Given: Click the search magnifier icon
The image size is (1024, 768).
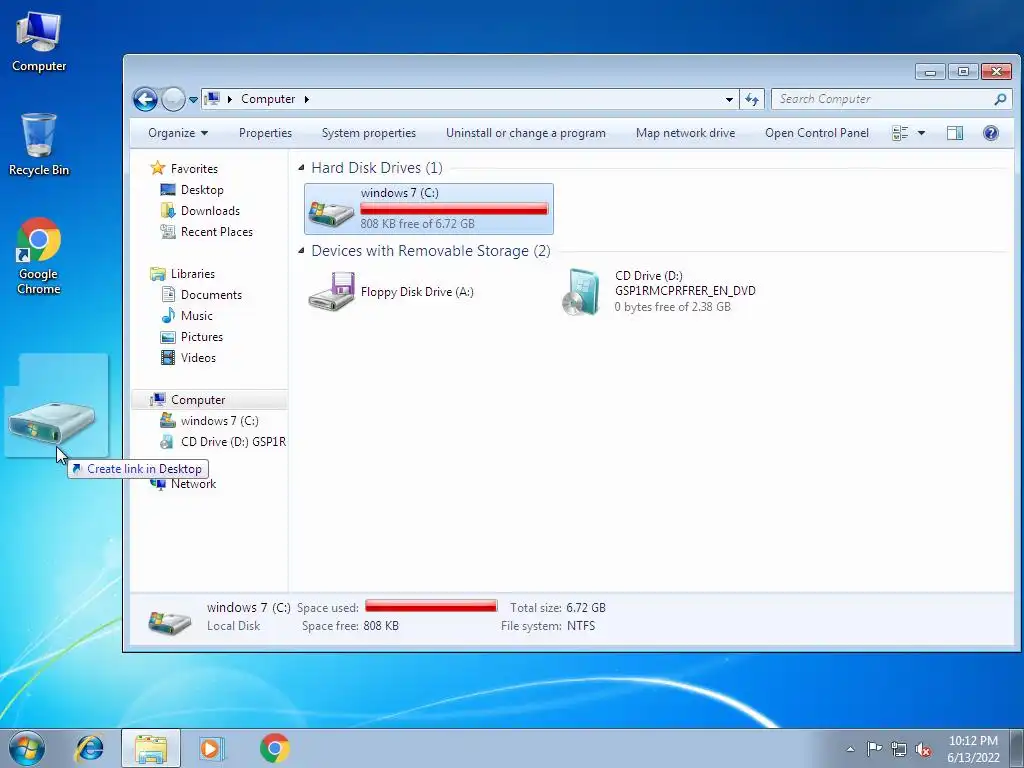Looking at the screenshot, I should 1000,99.
